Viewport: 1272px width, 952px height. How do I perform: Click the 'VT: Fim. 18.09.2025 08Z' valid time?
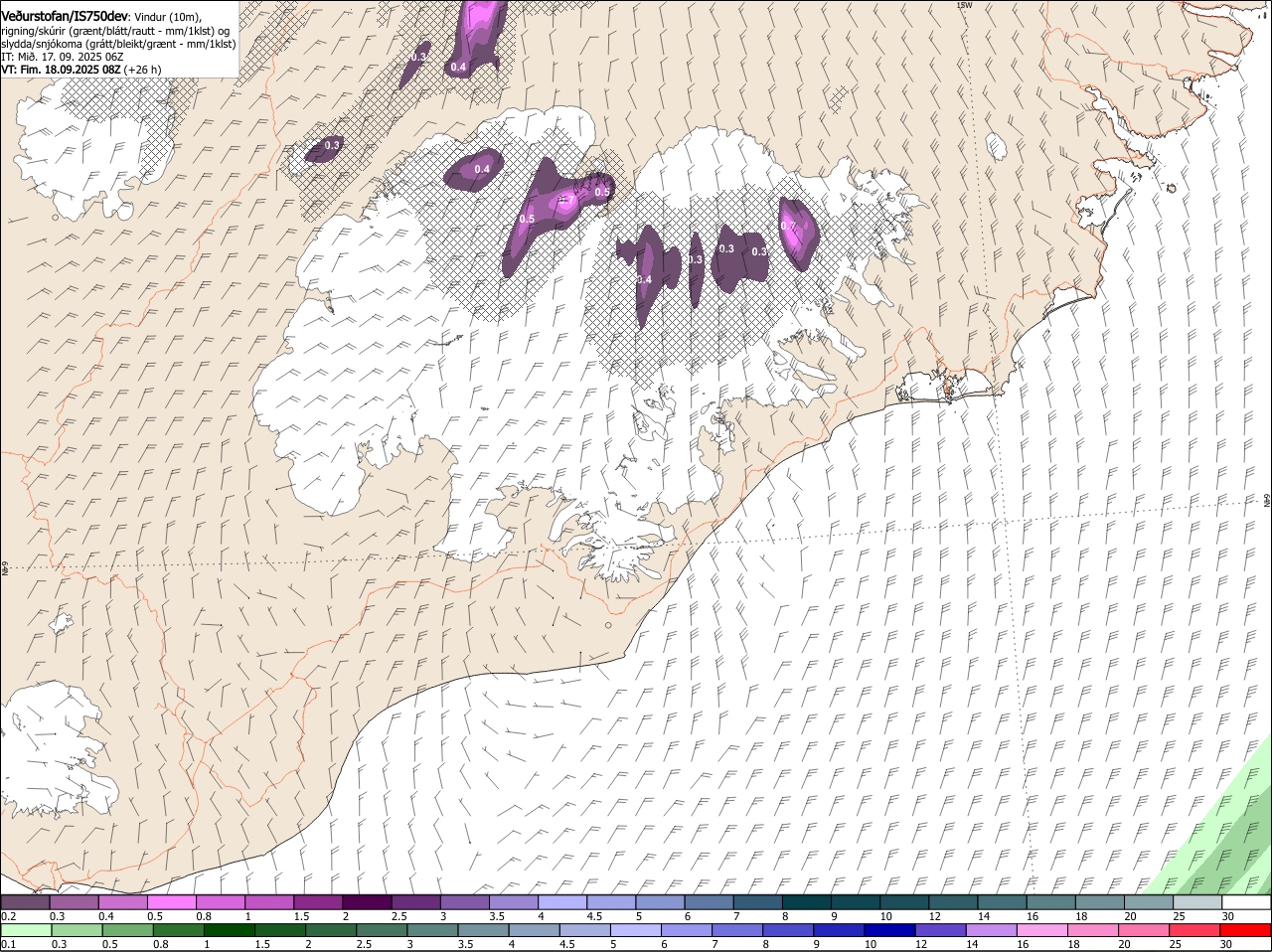[61, 70]
